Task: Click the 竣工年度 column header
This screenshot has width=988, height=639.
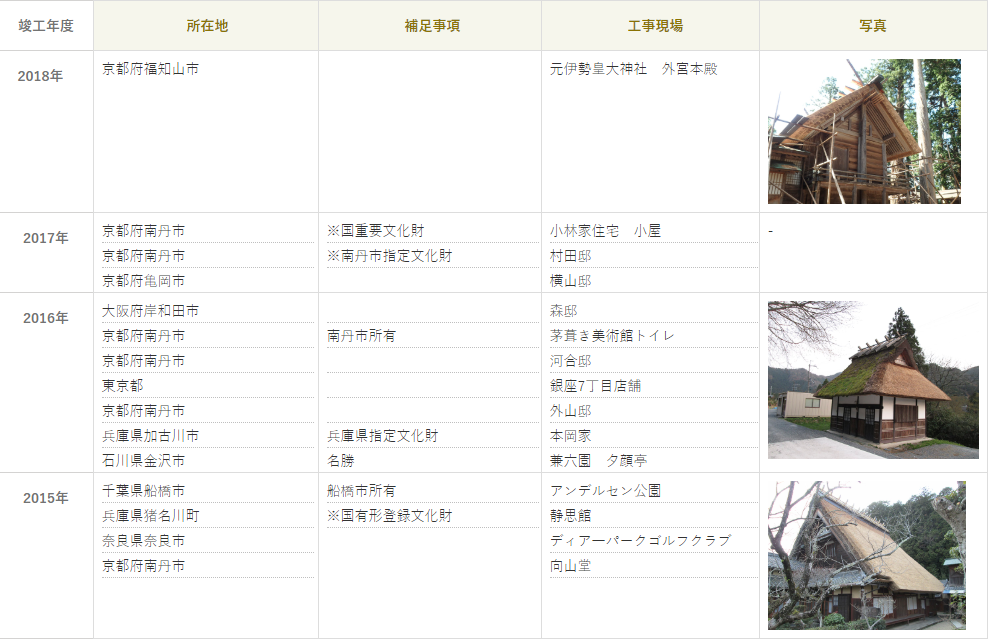Action: pos(46,26)
